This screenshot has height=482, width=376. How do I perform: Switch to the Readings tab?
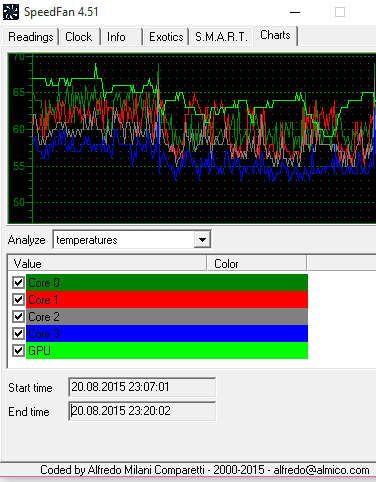pyautogui.click(x=31, y=37)
